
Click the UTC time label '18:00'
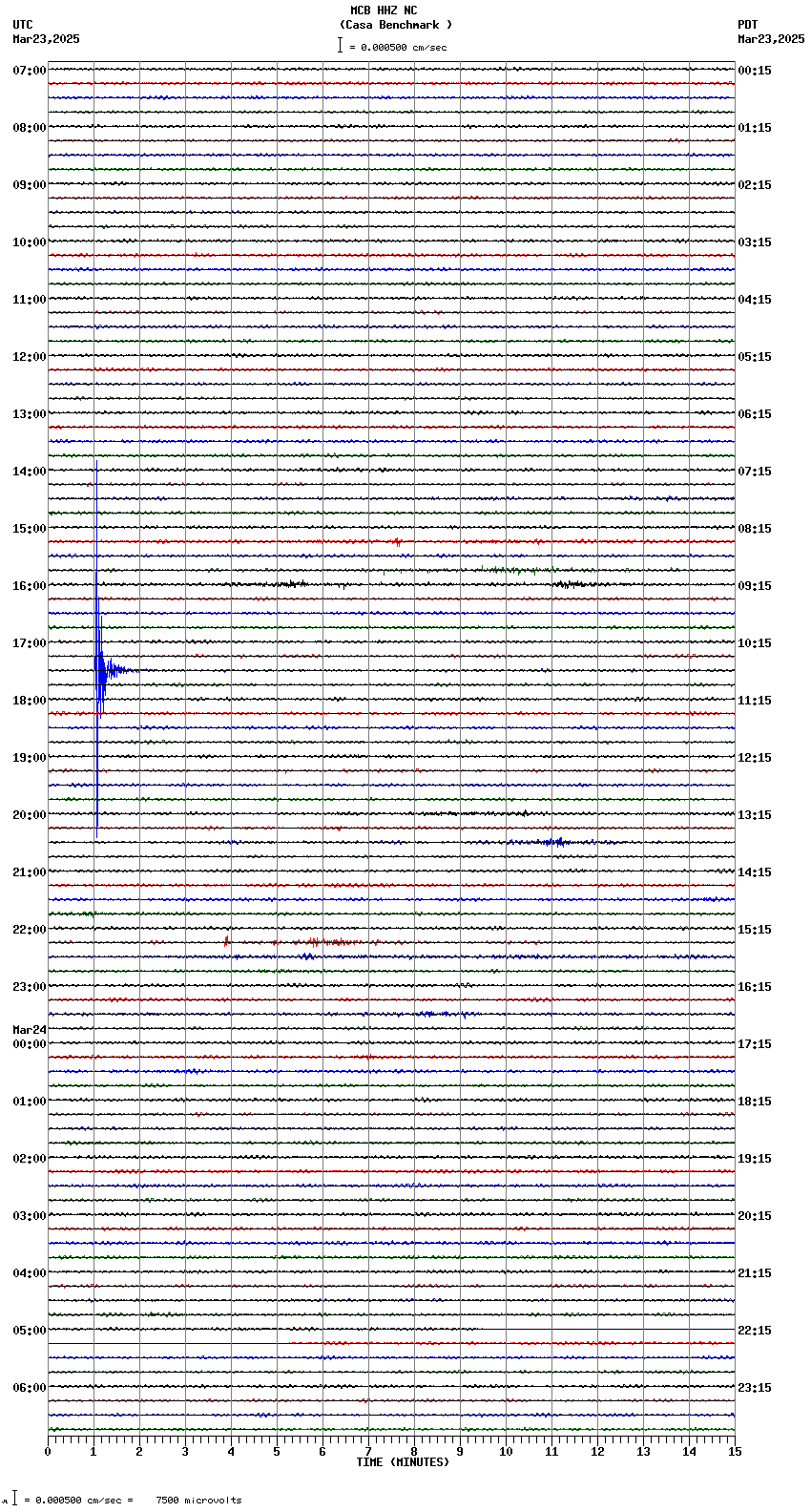pyautogui.click(x=30, y=701)
